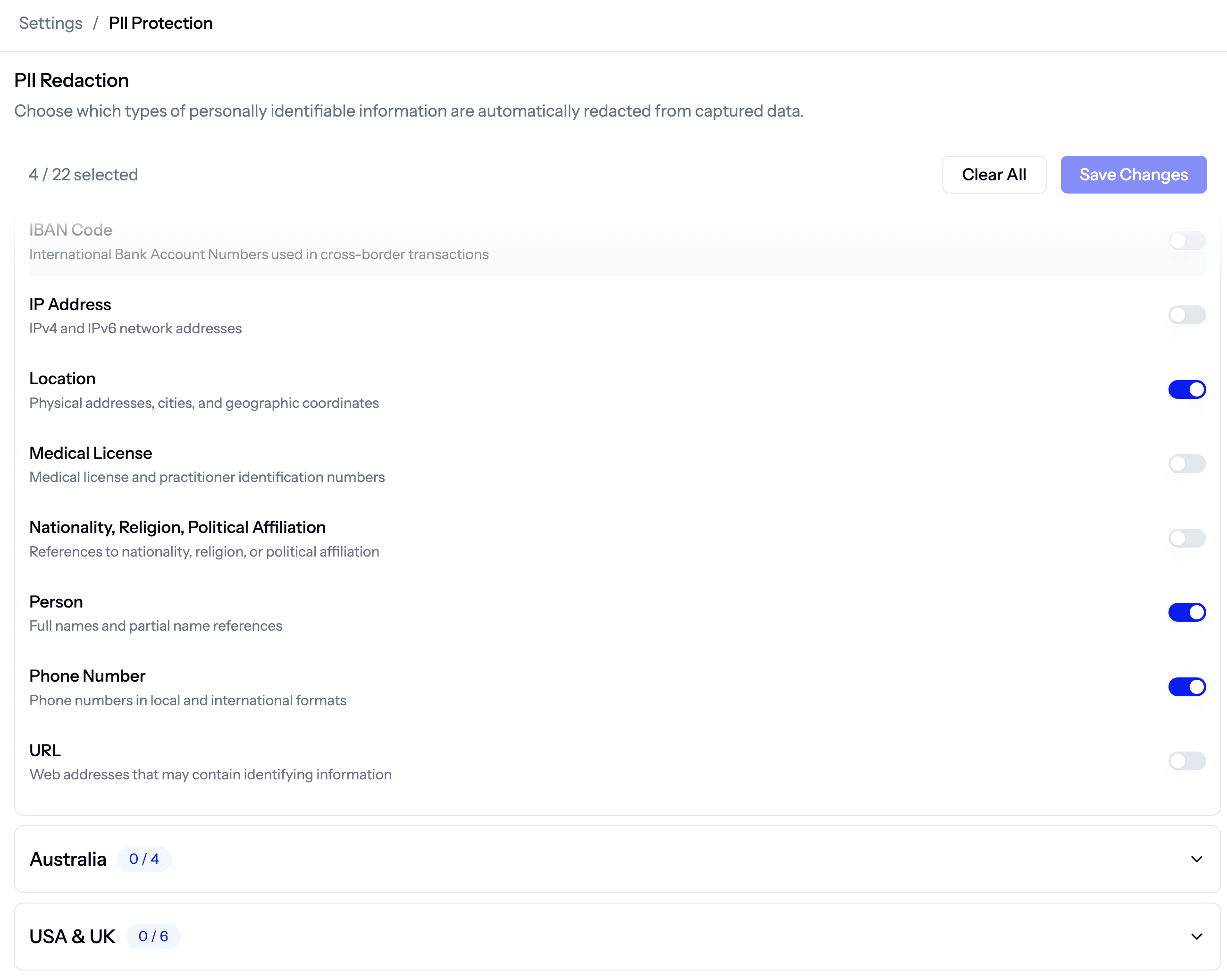Disable the Location redaction toggle
This screenshot has height=980, width=1227.
tap(1187, 389)
